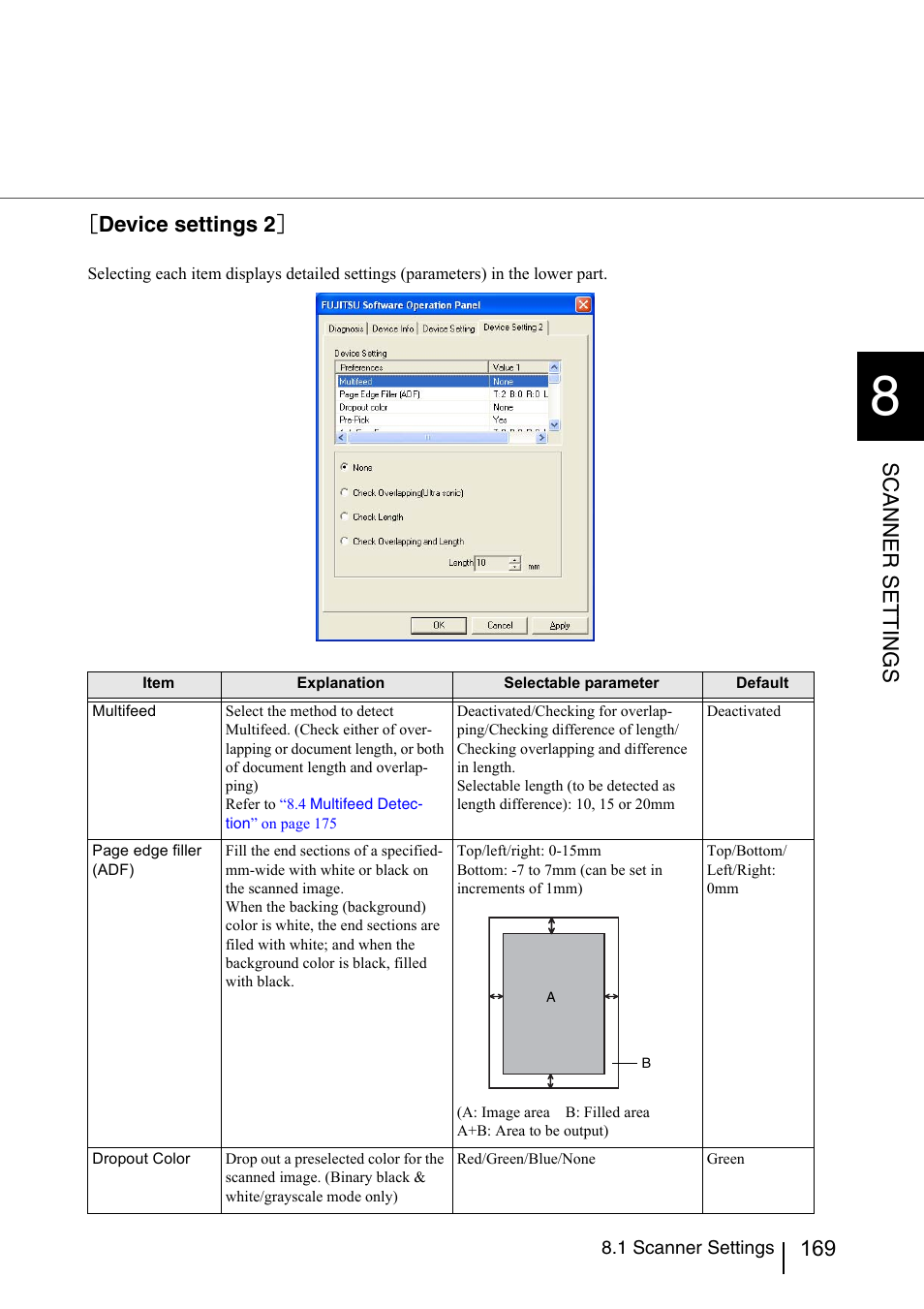Select the Dropout color row
Viewport: 924px width, 1309px height.
(443, 407)
